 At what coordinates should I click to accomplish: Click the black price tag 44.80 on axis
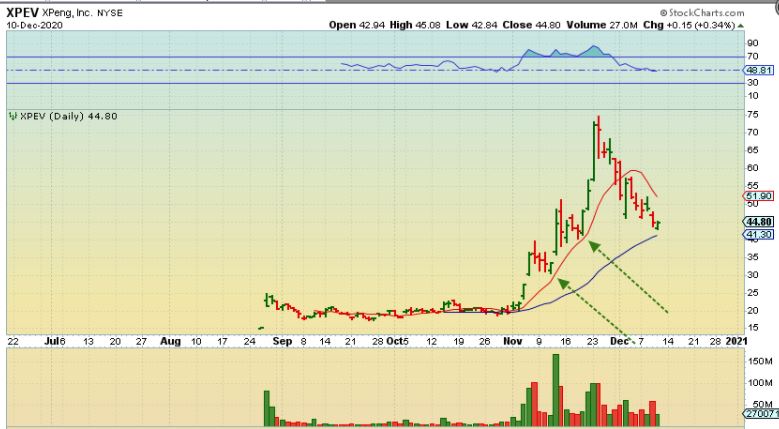[759, 222]
